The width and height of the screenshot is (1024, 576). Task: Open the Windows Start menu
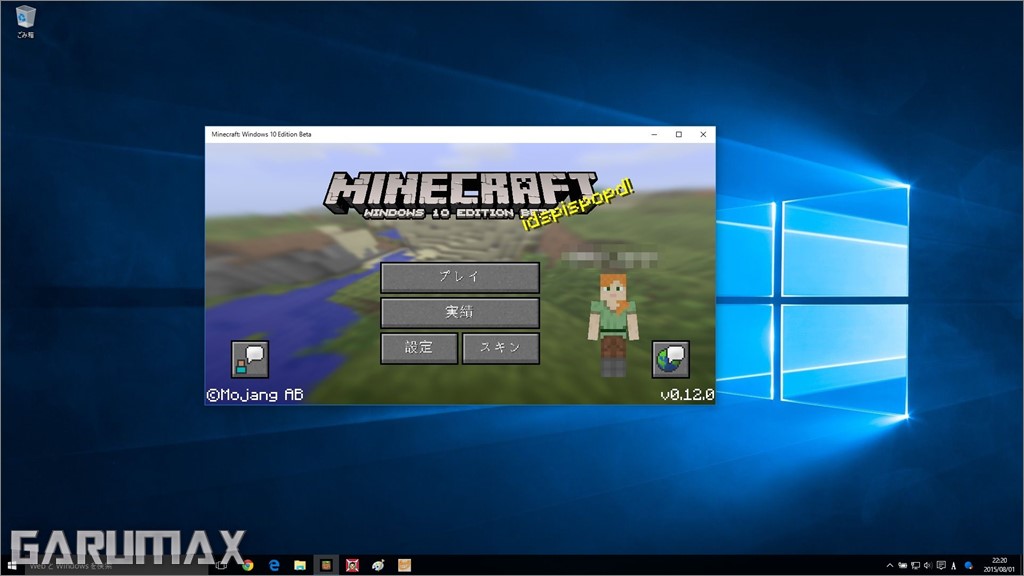(14, 565)
